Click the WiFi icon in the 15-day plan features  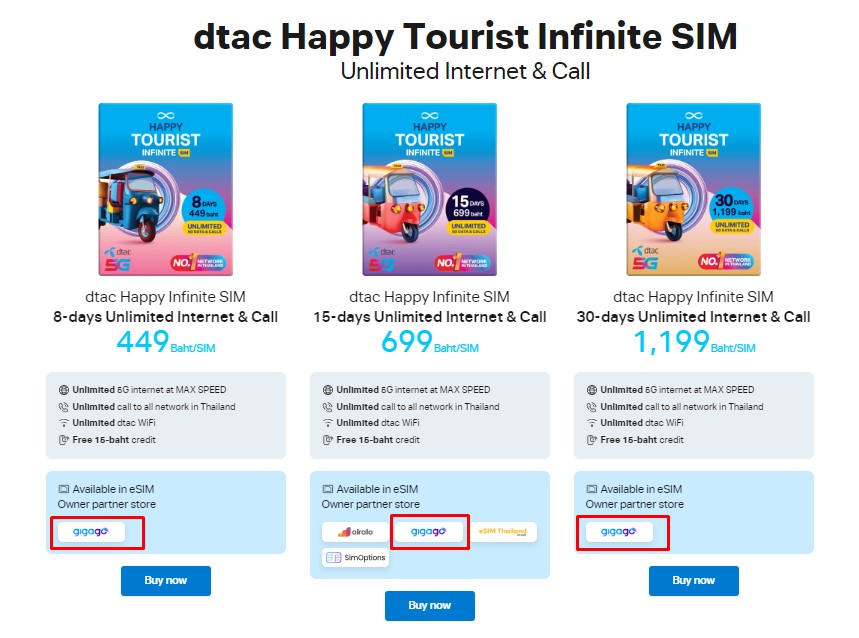coord(328,423)
